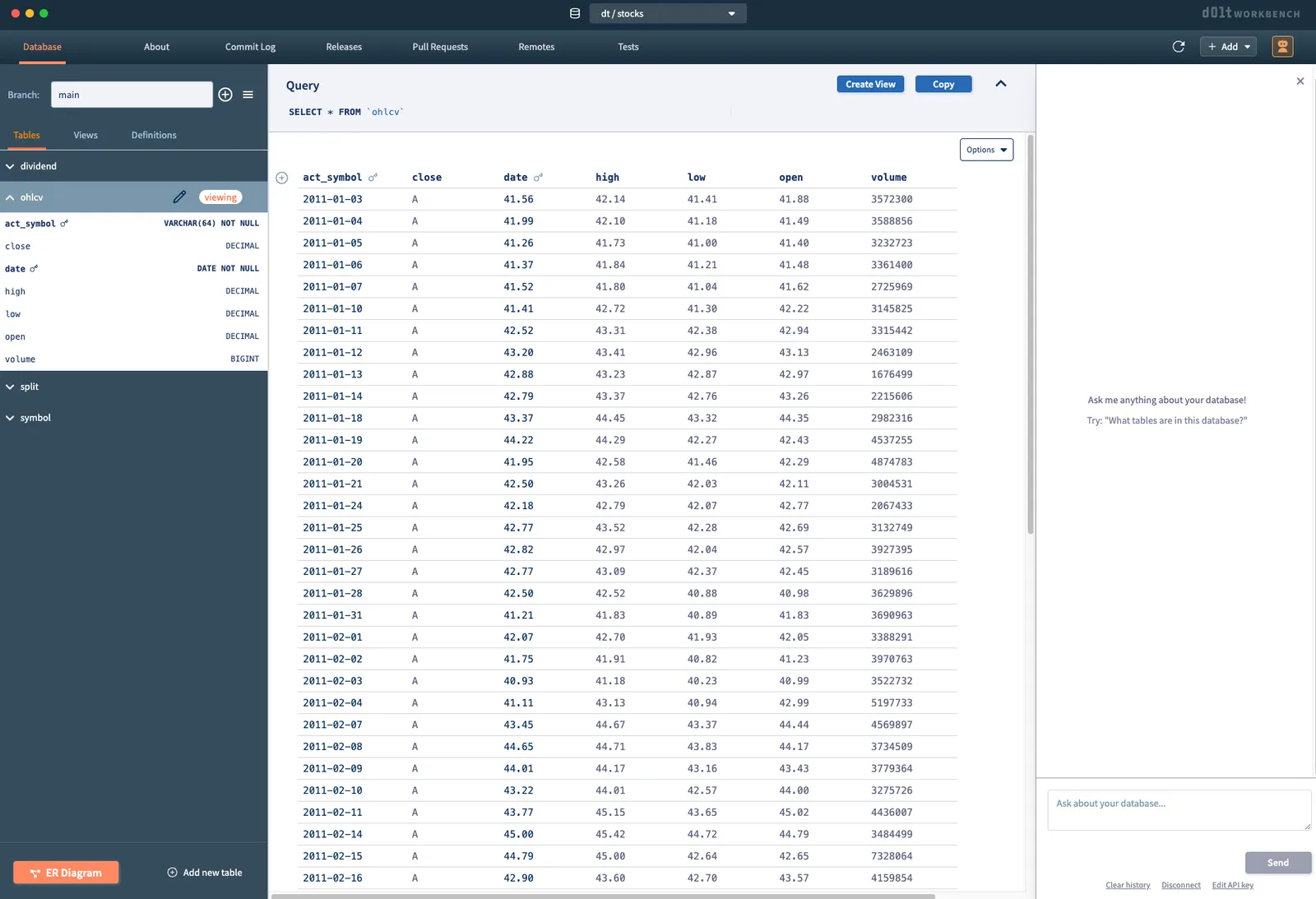Click the plus icon beside branch selector

click(x=225, y=95)
